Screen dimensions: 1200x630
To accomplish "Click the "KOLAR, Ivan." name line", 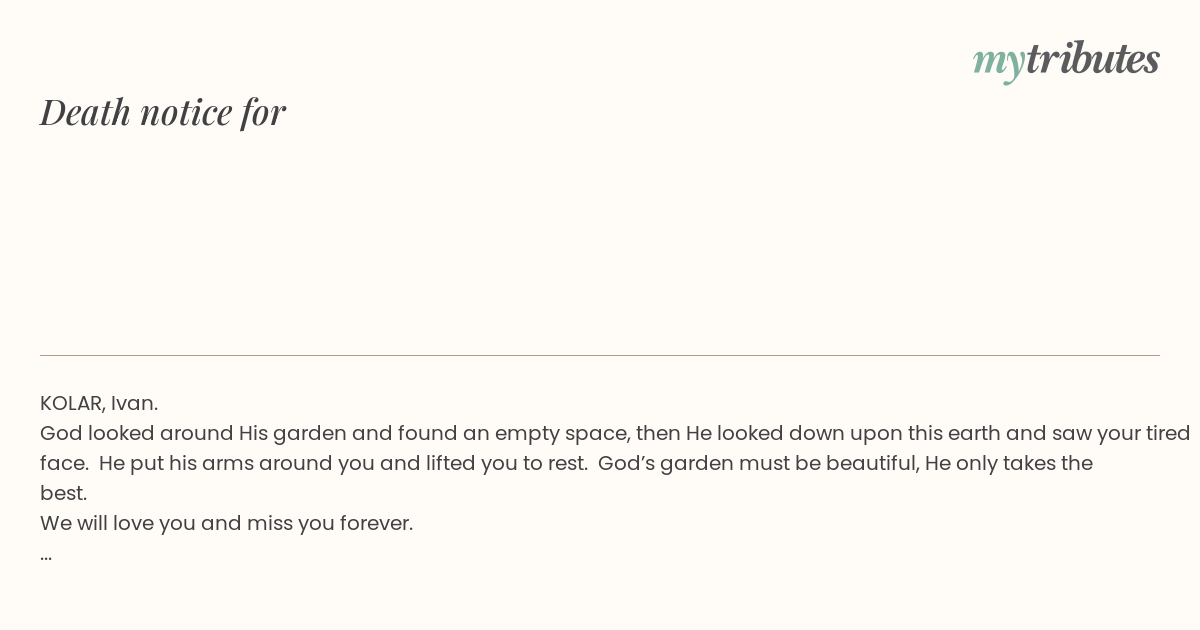I will [99, 403].
